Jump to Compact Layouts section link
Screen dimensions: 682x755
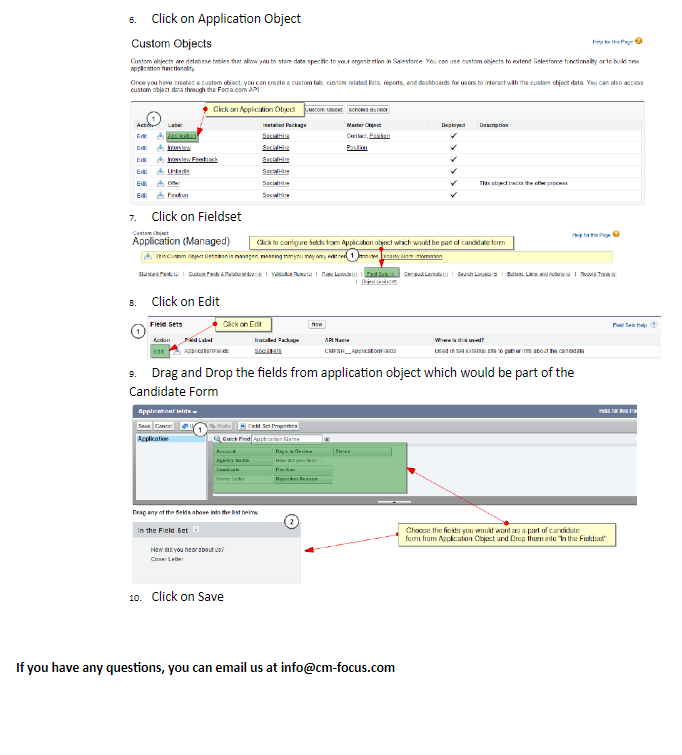pos(426,274)
